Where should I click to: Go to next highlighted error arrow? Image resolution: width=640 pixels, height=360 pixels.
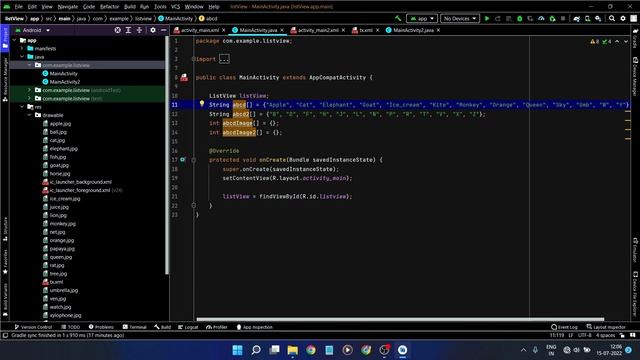click(626, 41)
